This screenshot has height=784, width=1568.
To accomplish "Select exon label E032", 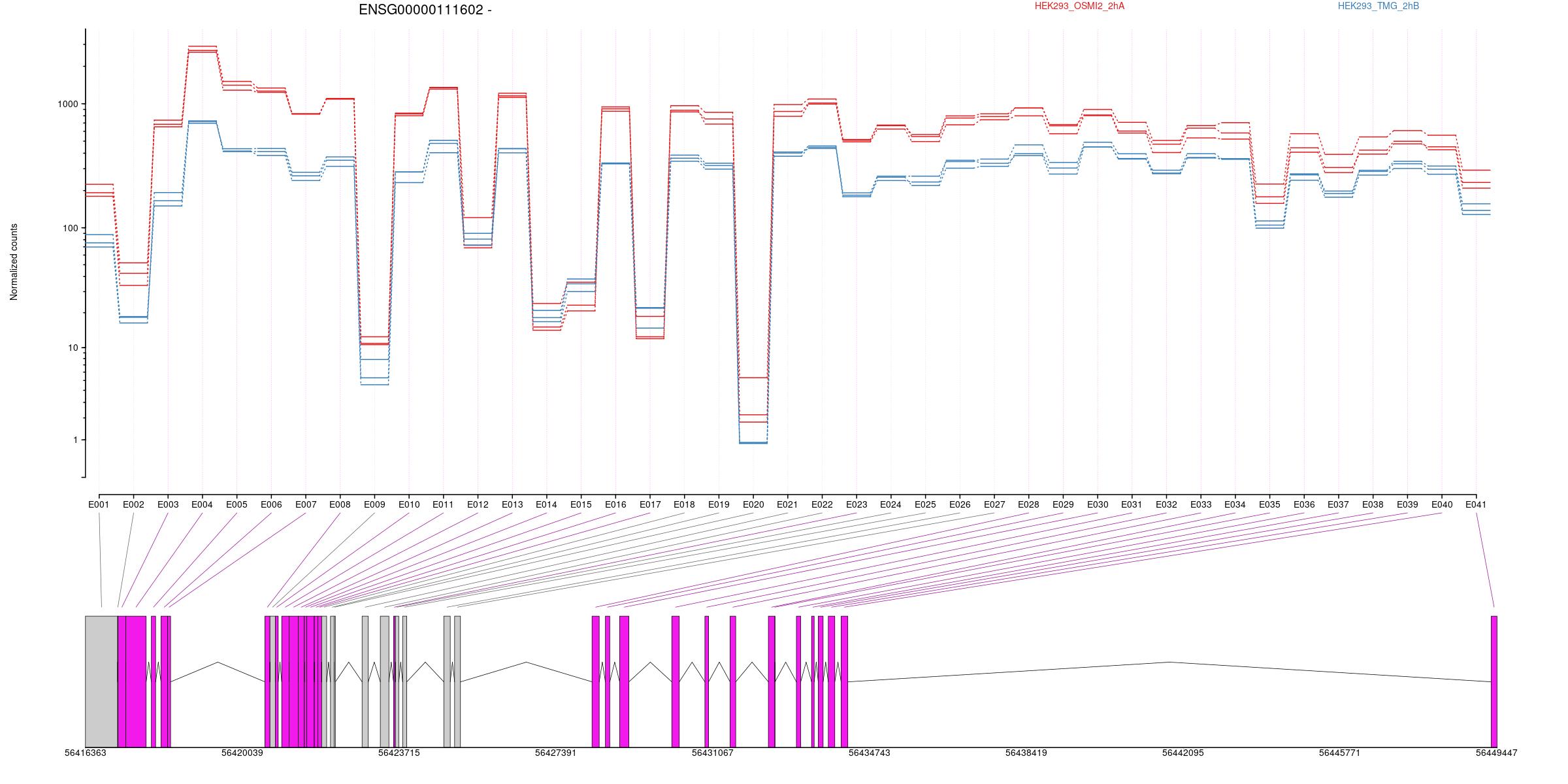I will click(x=1166, y=504).
